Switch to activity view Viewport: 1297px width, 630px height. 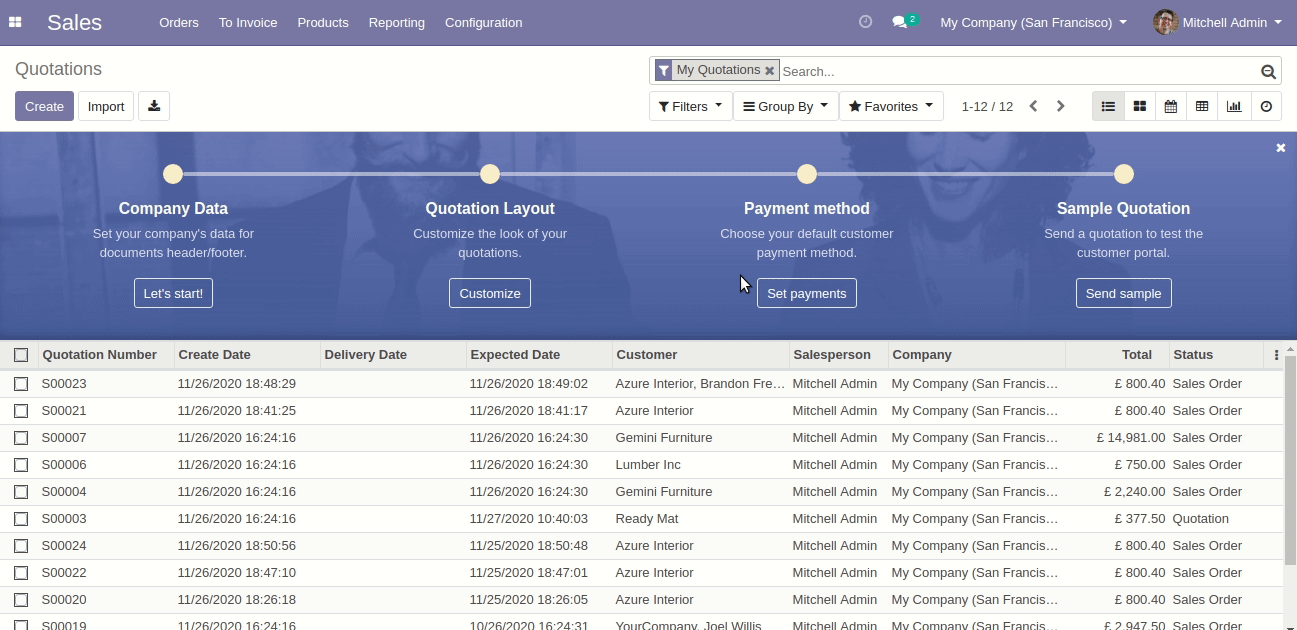(x=1266, y=106)
